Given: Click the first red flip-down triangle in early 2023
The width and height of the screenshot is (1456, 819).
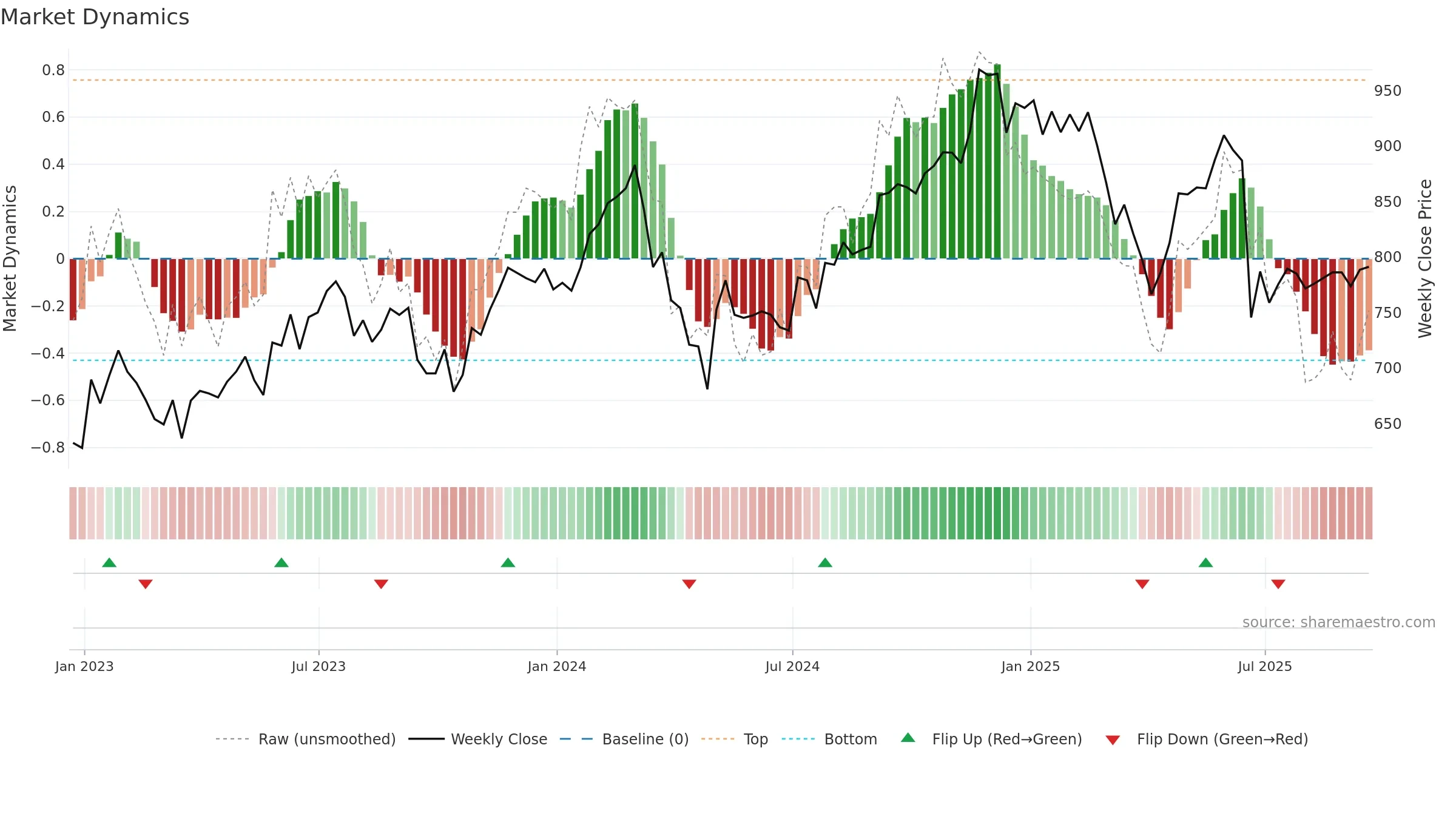Looking at the screenshot, I should (x=146, y=584).
